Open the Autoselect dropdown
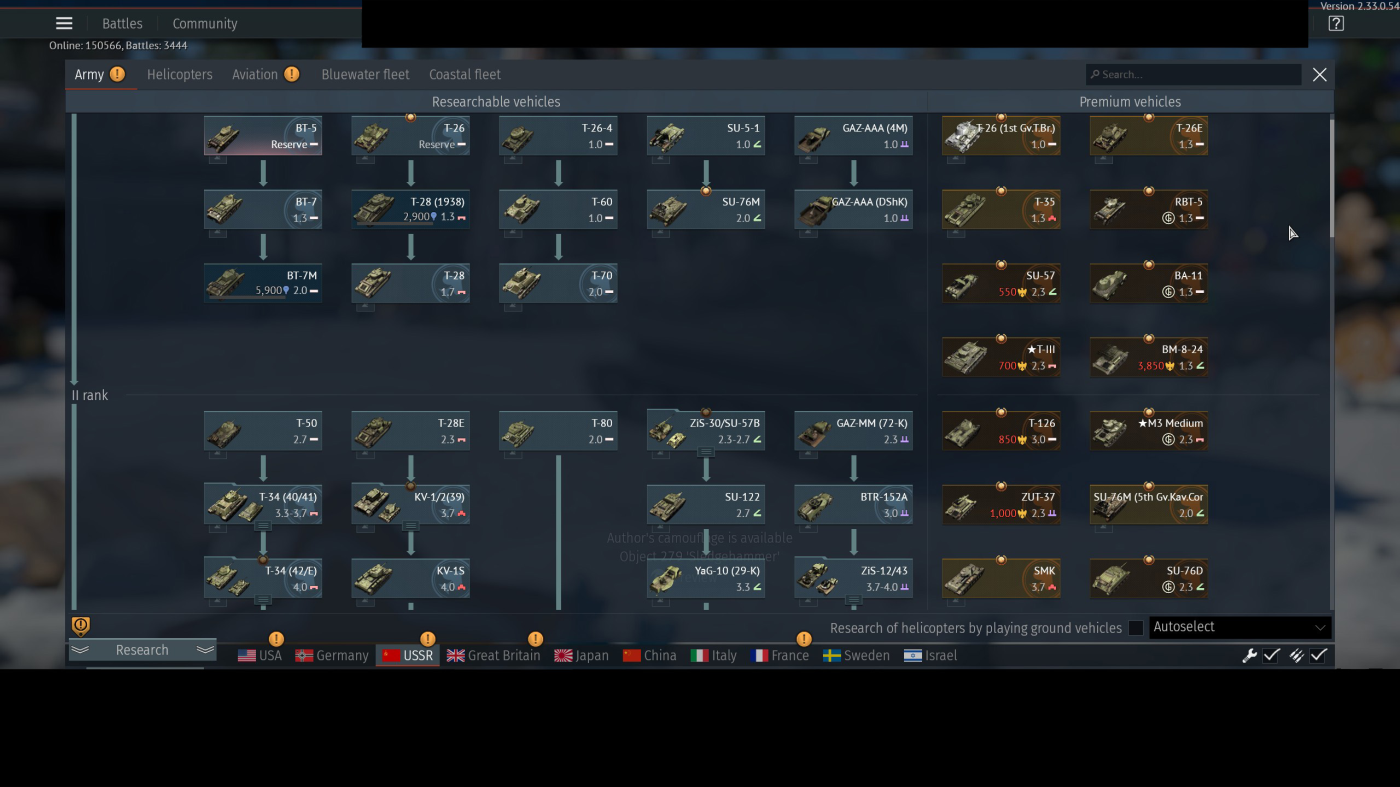Image resolution: width=1400 pixels, height=787 pixels. pyautogui.click(x=1240, y=627)
